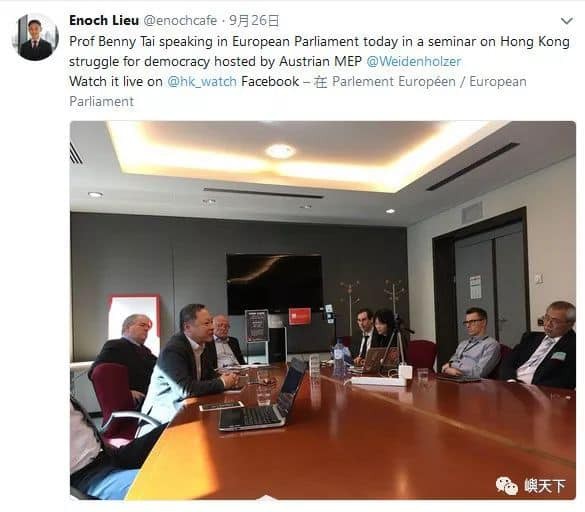Screen dimensions: 585x512
Task: Click the 嗅天下 watermark text
Action: click(544, 486)
